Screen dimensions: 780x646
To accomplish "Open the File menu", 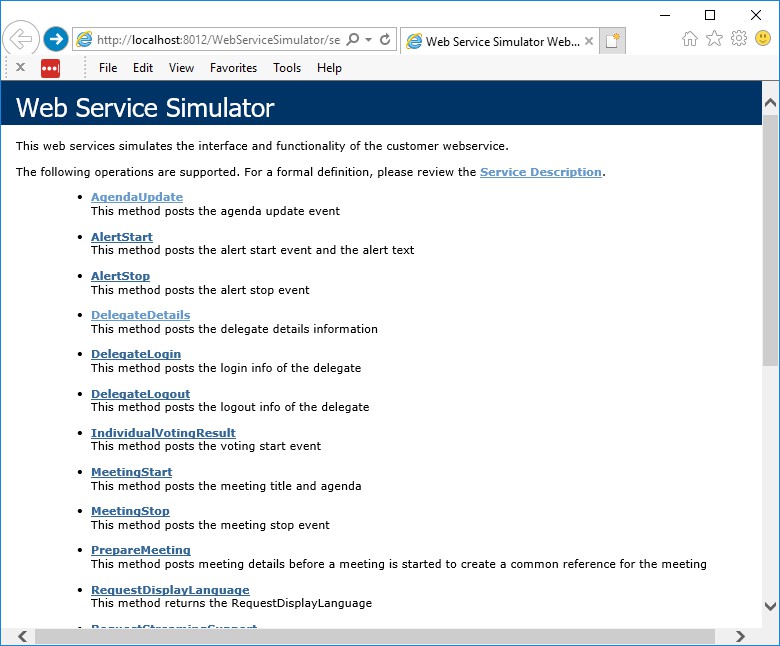I will [x=108, y=68].
